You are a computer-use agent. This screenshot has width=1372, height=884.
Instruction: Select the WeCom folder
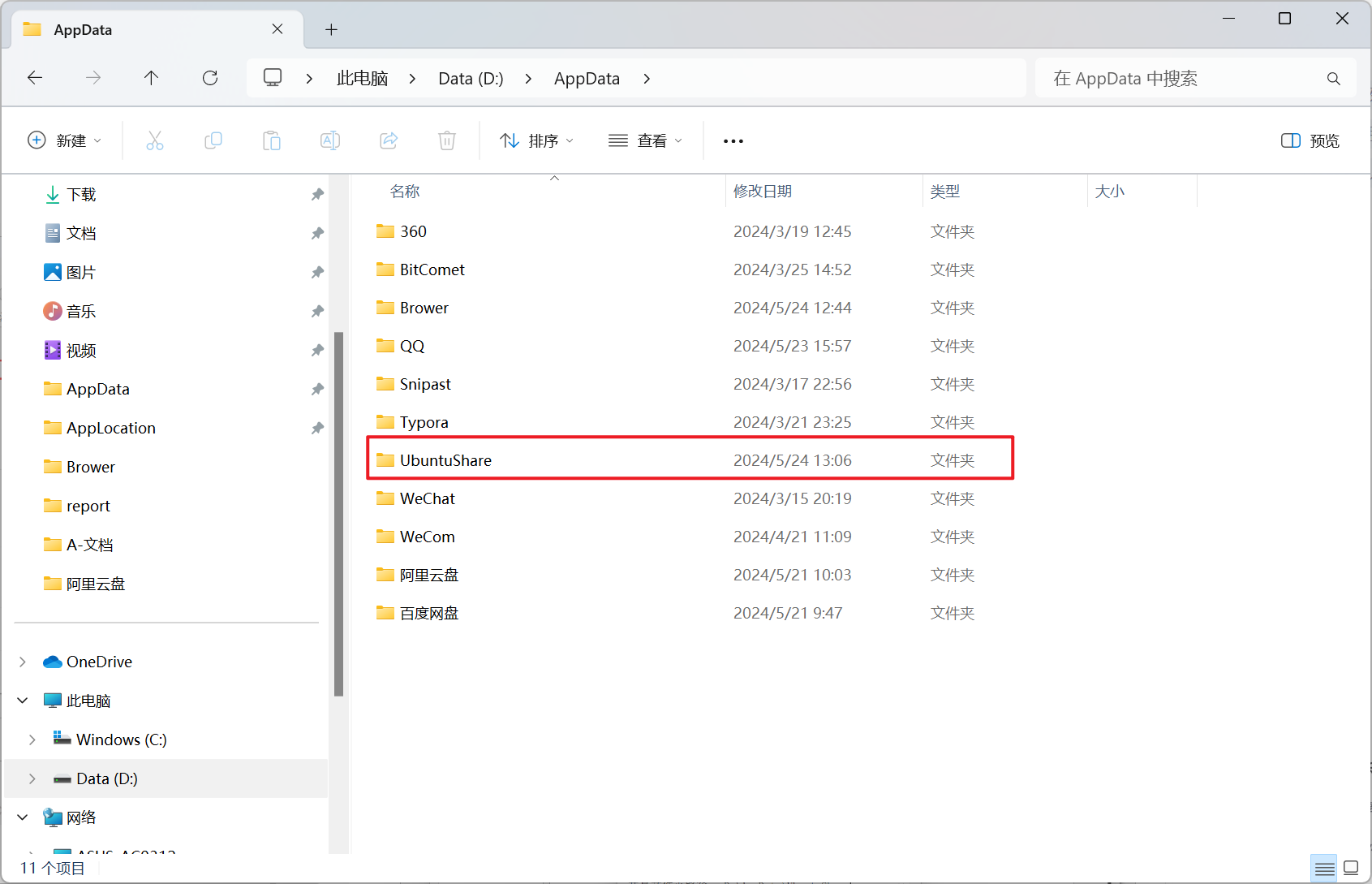[690, 537]
